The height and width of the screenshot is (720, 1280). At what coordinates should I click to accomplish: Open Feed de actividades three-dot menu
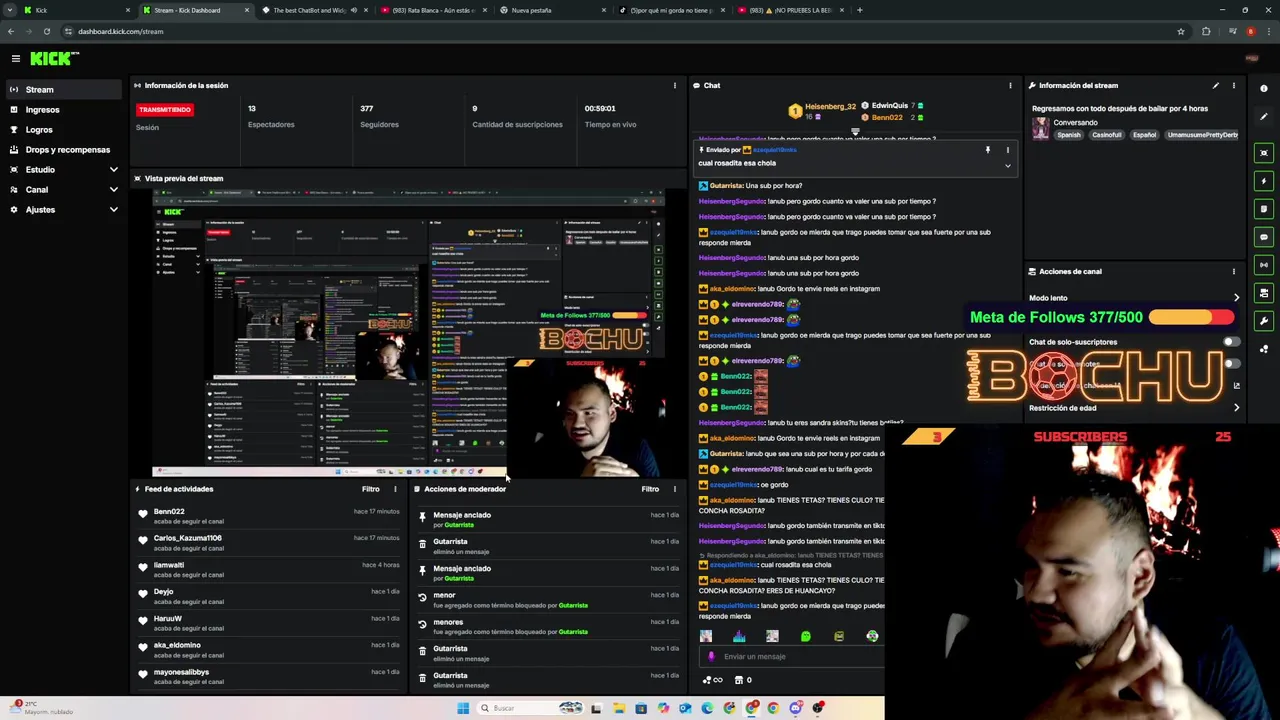pos(395,489)
